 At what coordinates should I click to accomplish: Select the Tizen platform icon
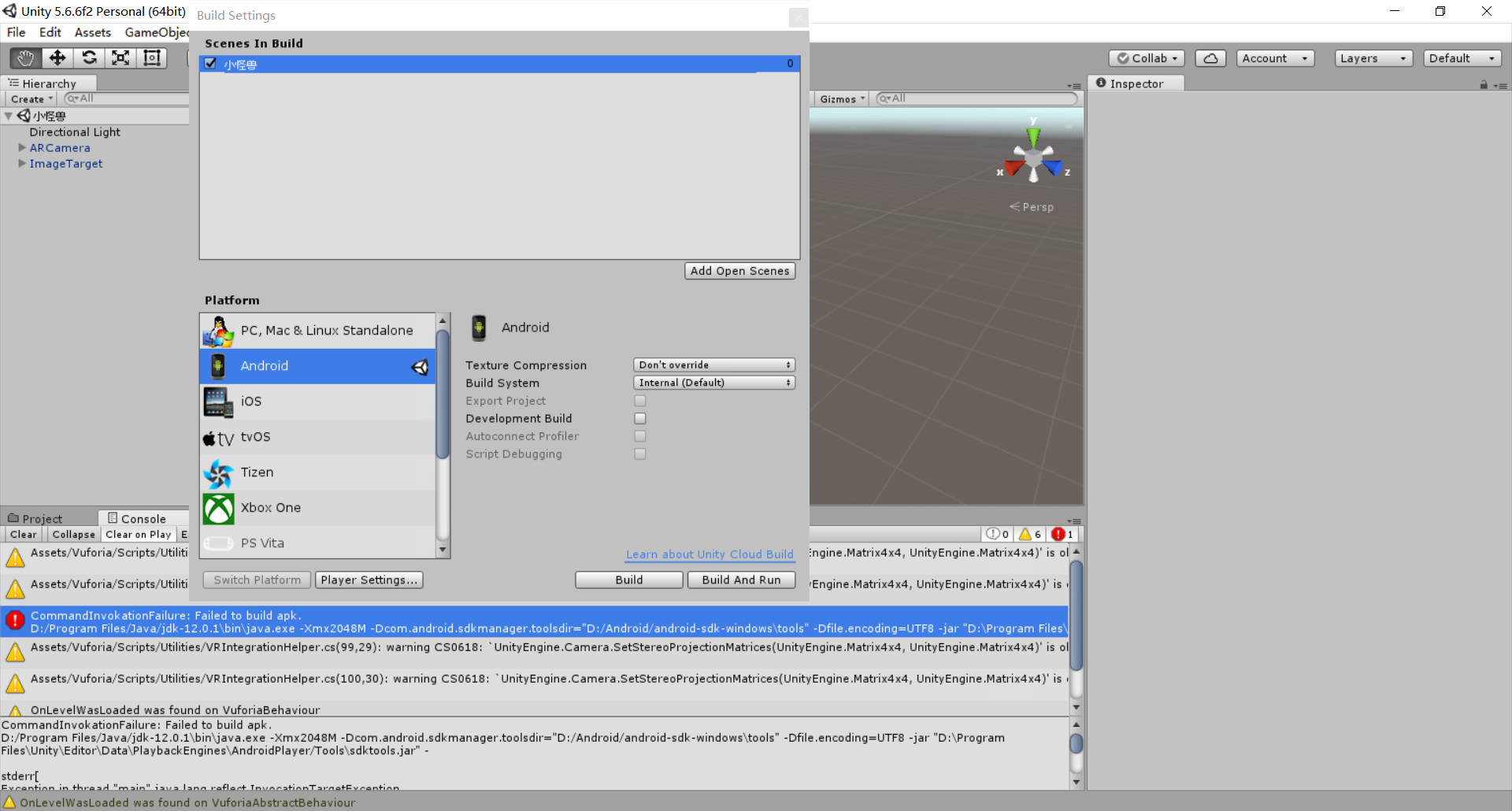tap(219, 472)
